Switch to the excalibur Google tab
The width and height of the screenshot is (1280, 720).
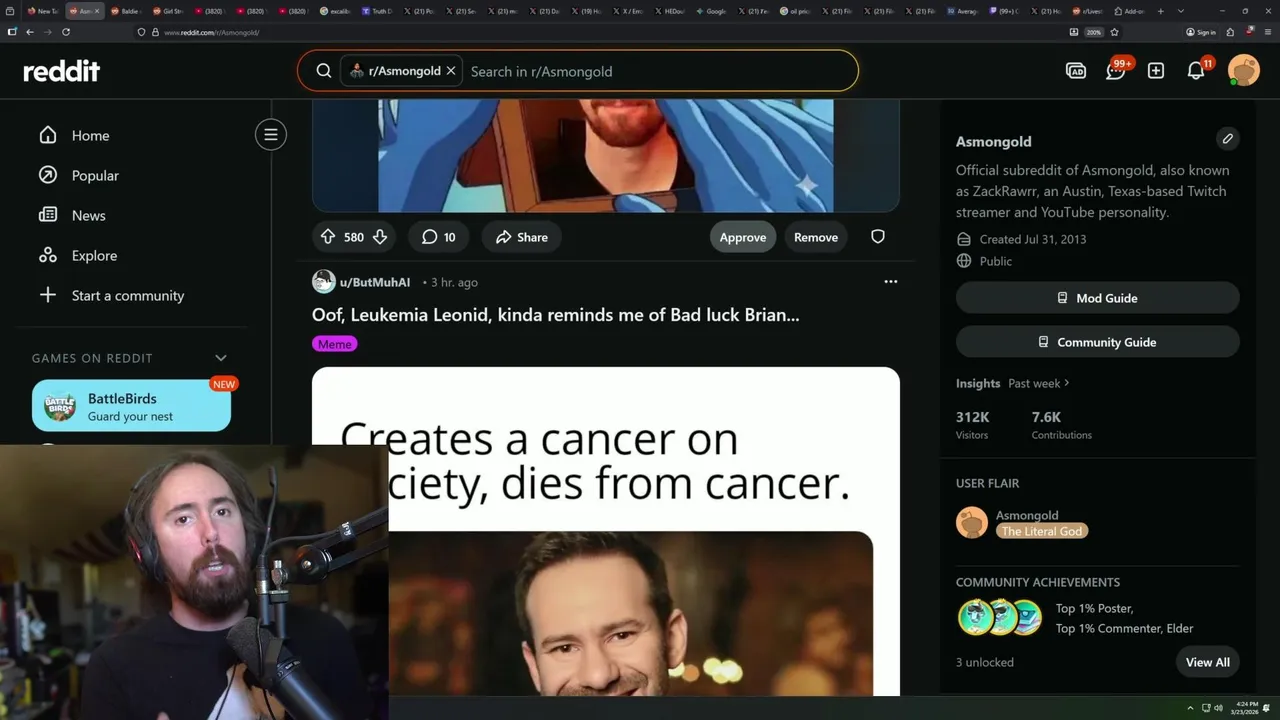(x=337, y=11)
